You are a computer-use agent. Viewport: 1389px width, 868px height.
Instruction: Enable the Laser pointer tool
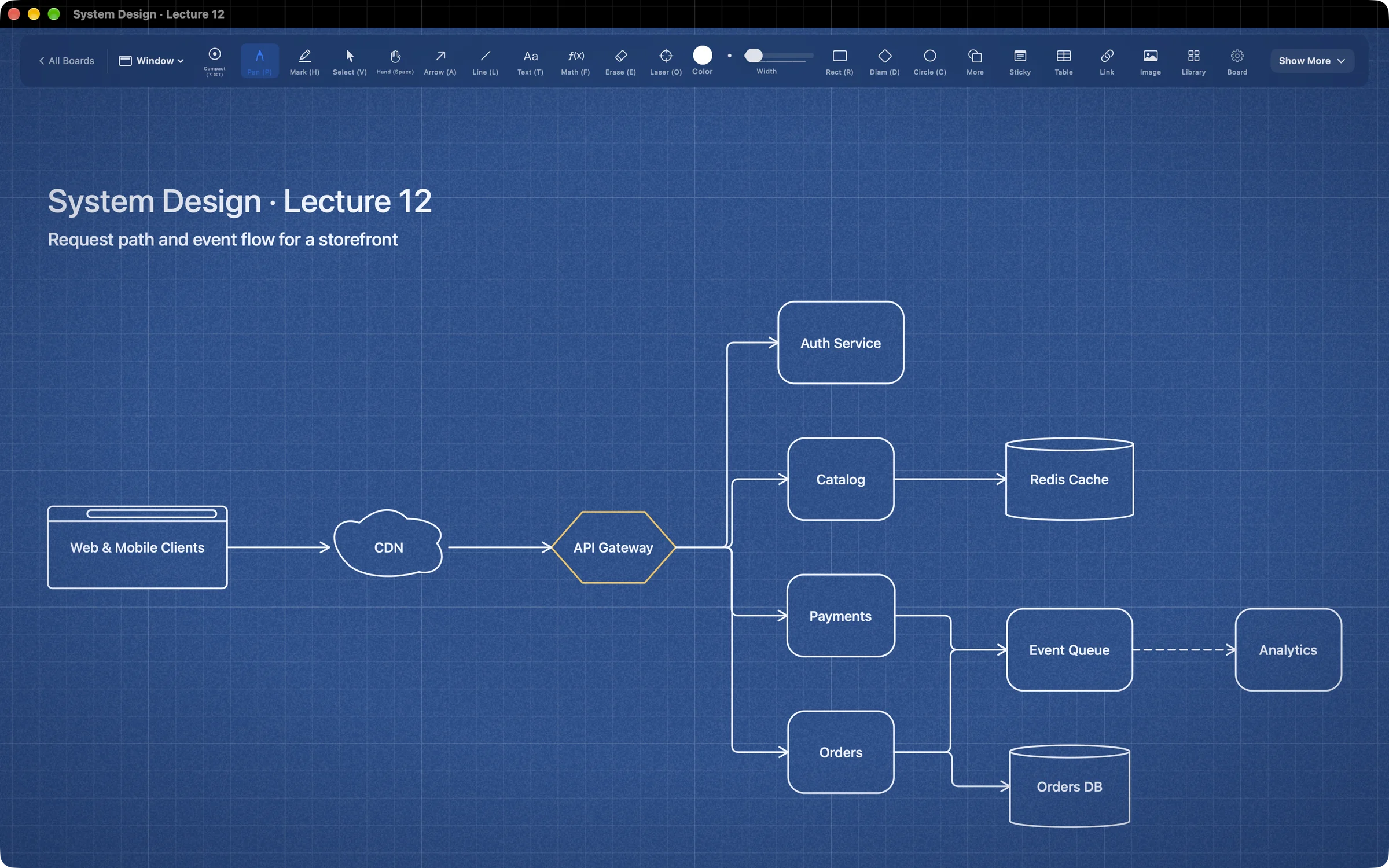coord(666,61)
